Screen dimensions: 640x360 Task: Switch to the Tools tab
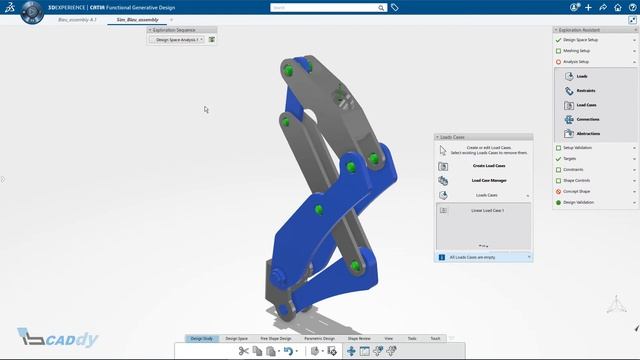click(x=412, y=338)
